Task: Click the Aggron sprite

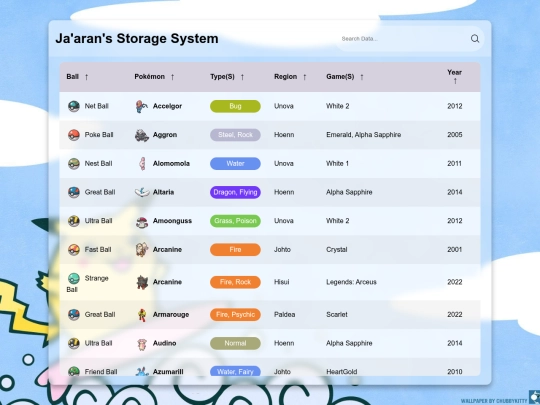Action: click(x=142, y=135)
